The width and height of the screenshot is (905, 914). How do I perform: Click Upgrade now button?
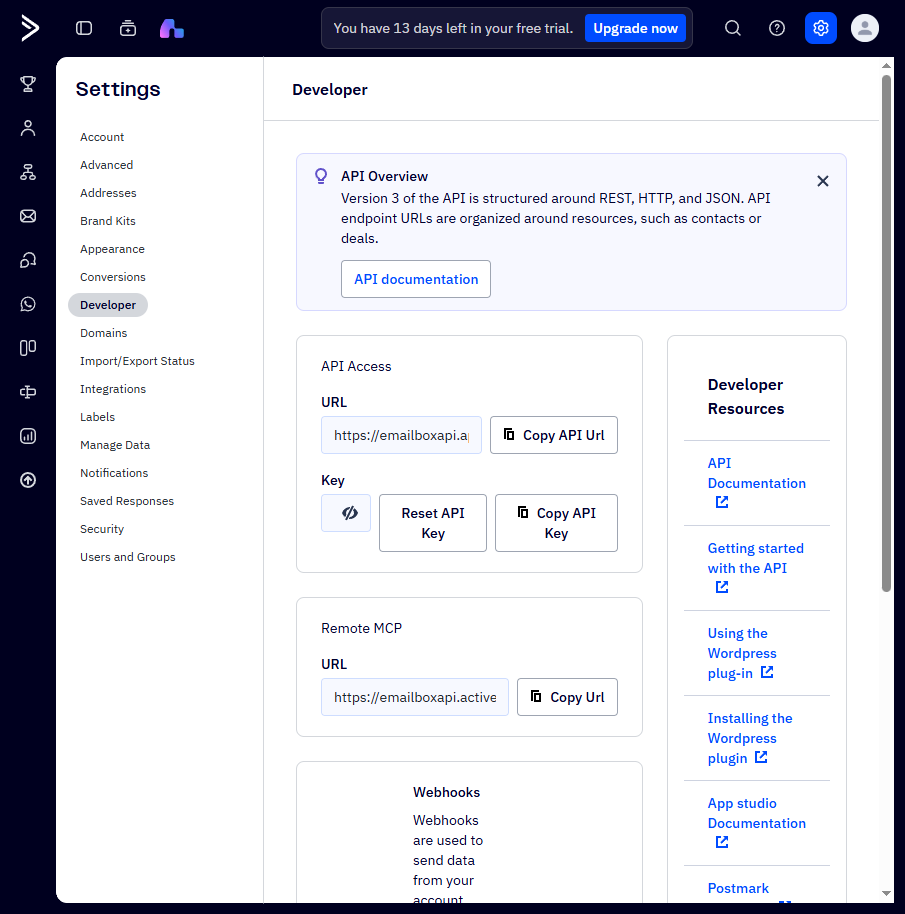[635, 28]
